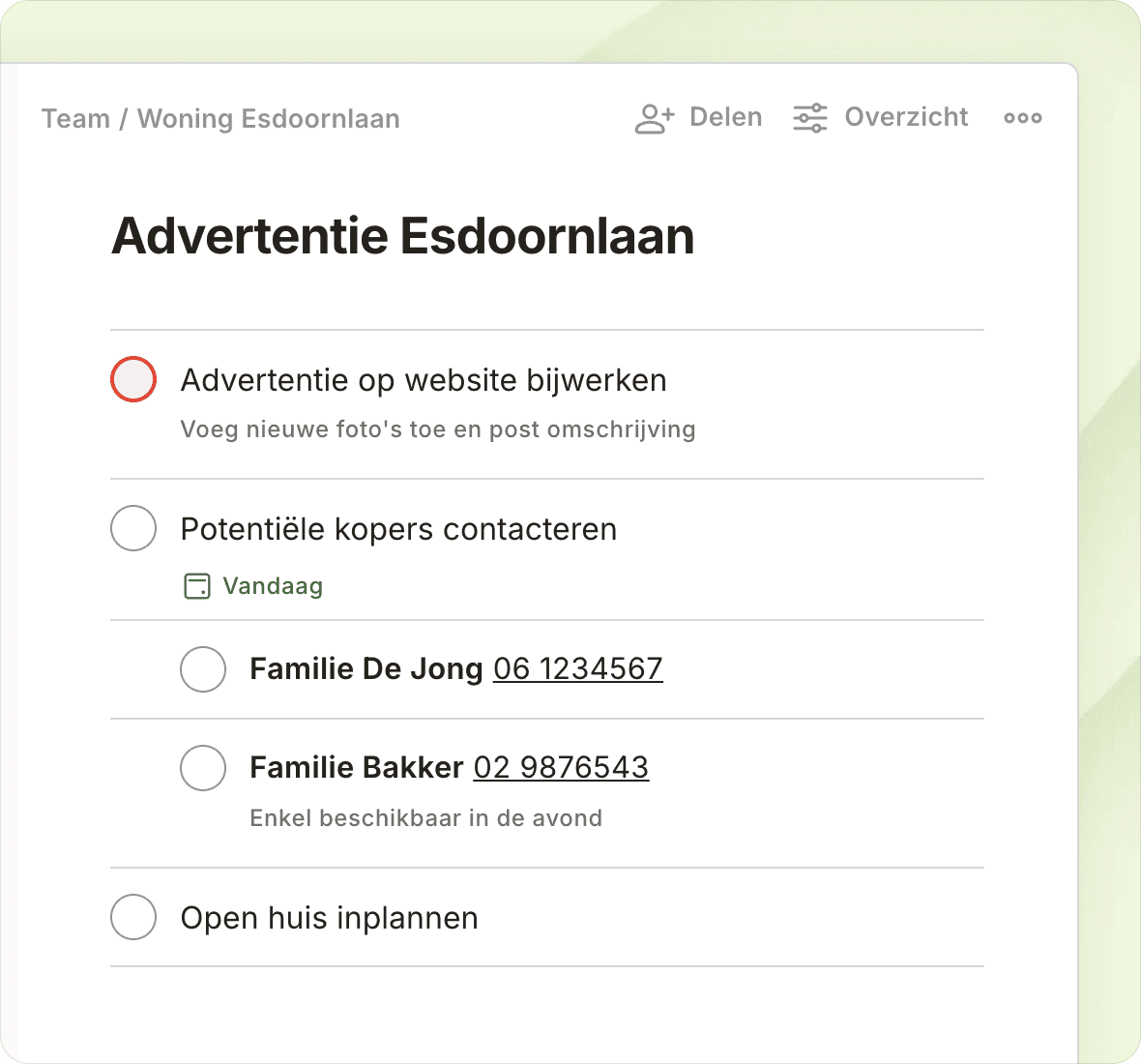Check off 'Potentiële kopers contacteren'
The image size is (1141, 1064).
133,528
